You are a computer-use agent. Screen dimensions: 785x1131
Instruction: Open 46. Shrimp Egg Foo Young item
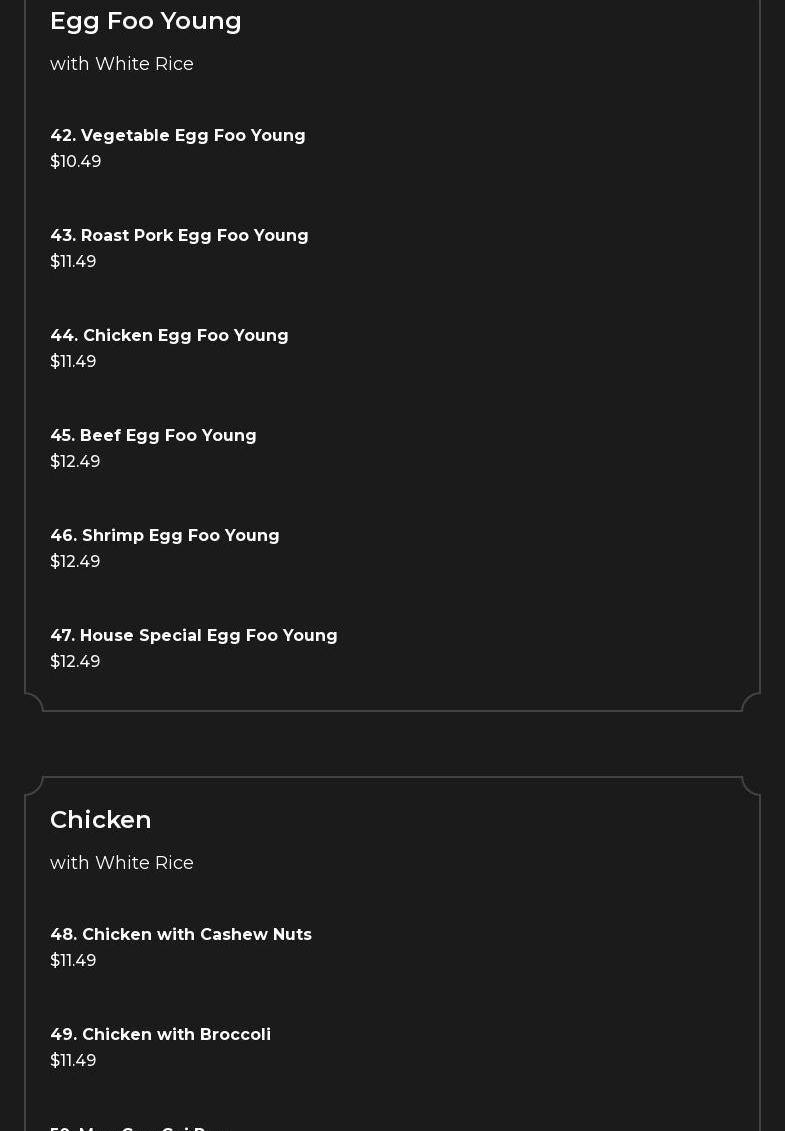point(165,536)
